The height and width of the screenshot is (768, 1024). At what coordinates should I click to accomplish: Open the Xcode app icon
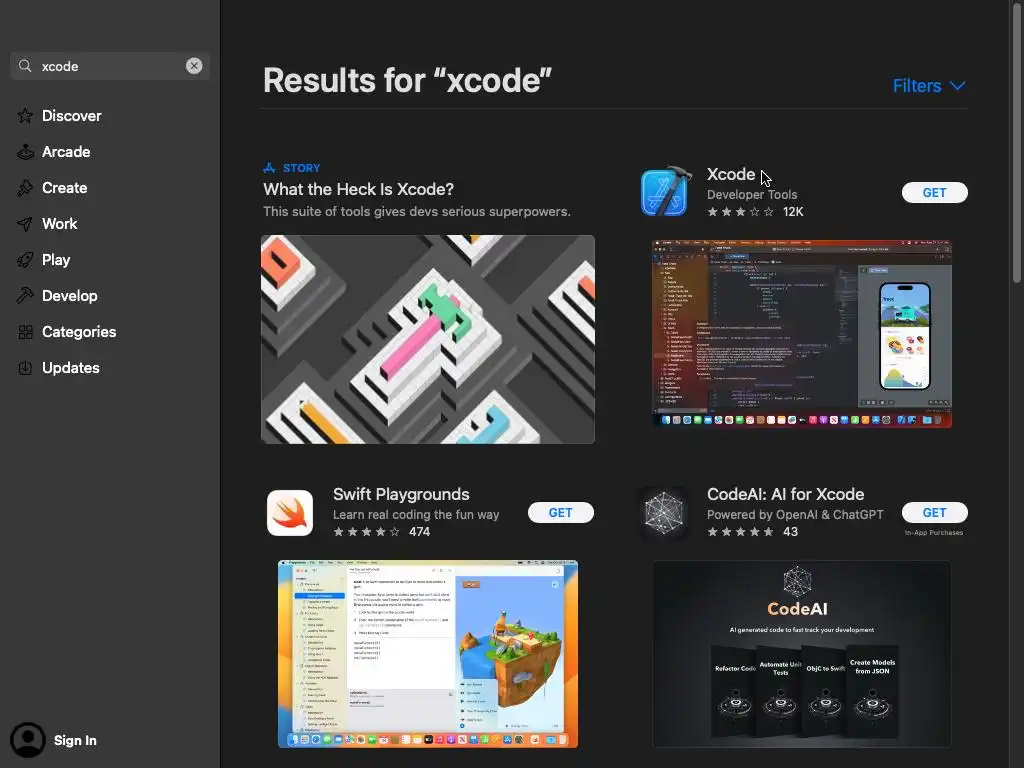665,191
